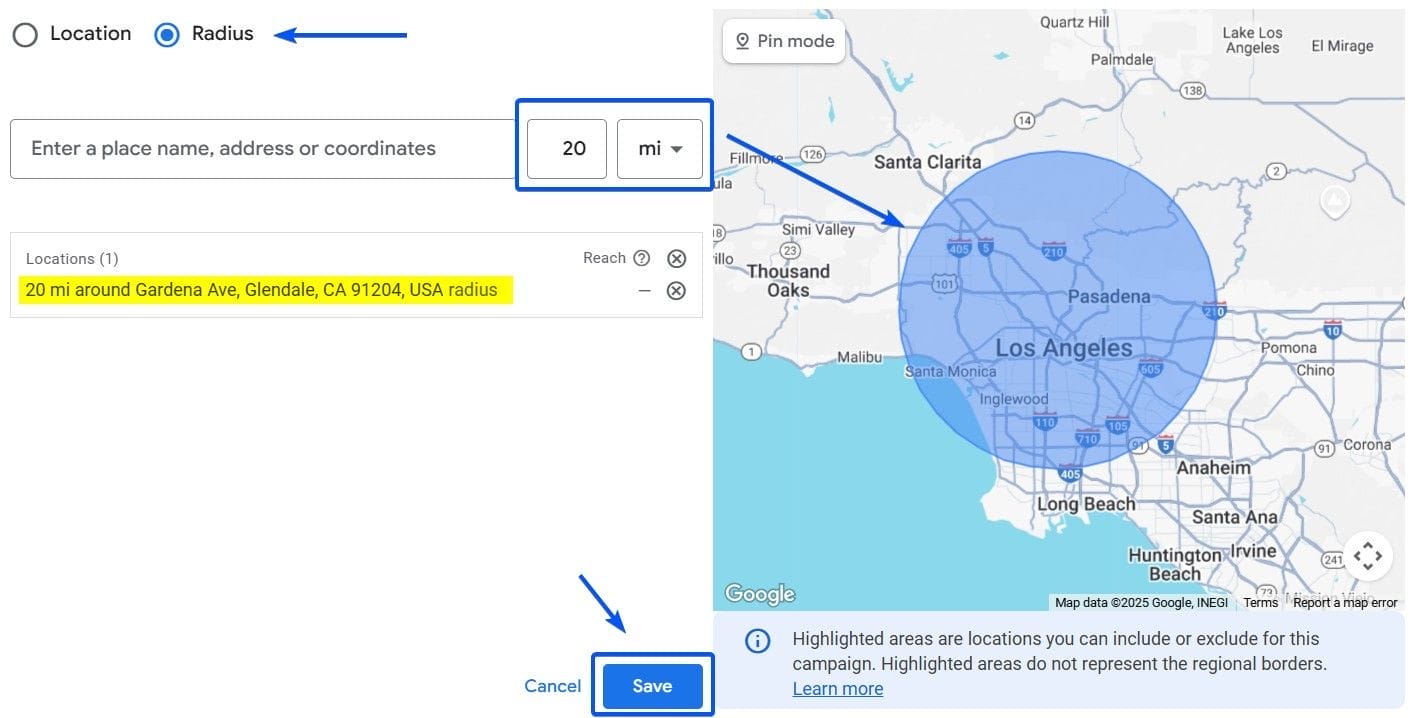Click the place name search field

260,147
